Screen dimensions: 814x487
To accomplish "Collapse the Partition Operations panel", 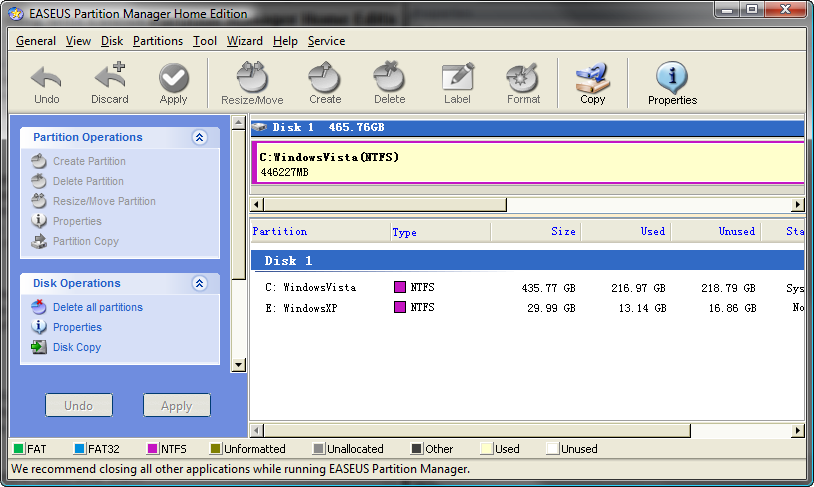I will click(199, 137).
